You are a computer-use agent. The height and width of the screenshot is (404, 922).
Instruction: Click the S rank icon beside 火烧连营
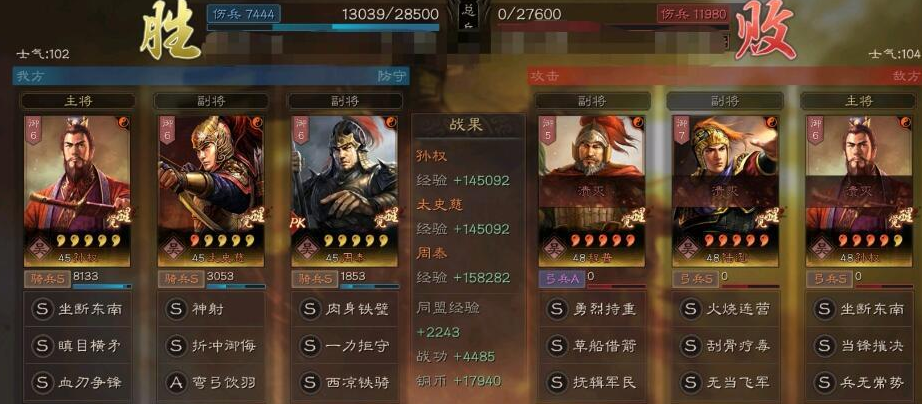[690, 309]
